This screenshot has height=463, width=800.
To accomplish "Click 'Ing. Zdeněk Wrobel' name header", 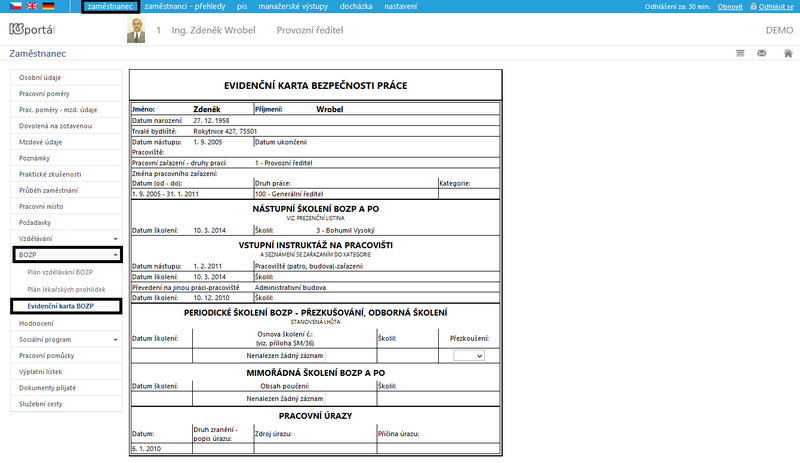I will [x=213, y=30].
